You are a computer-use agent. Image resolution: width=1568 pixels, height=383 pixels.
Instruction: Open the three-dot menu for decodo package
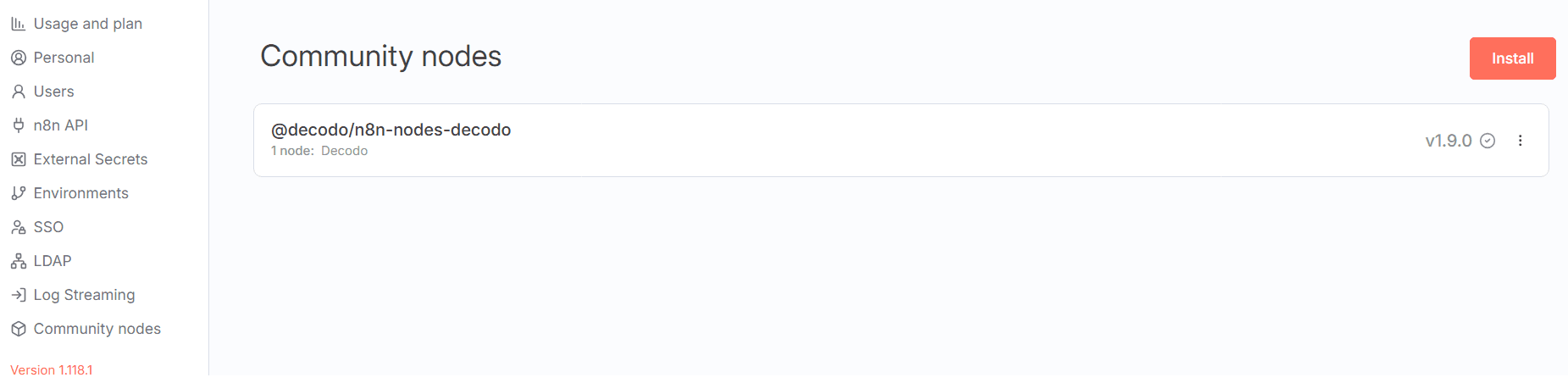click(x=1521, y=141)
